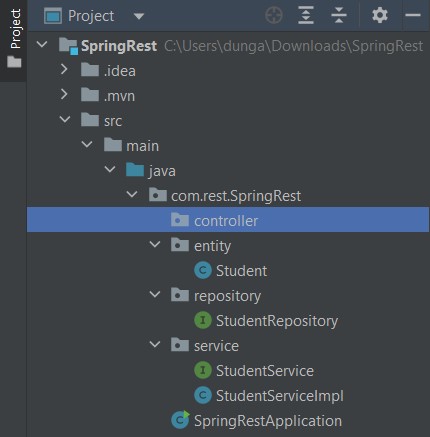Collapse the src folder
The width and height of the screenshot is (430, 437).
(x=65, y=119)
